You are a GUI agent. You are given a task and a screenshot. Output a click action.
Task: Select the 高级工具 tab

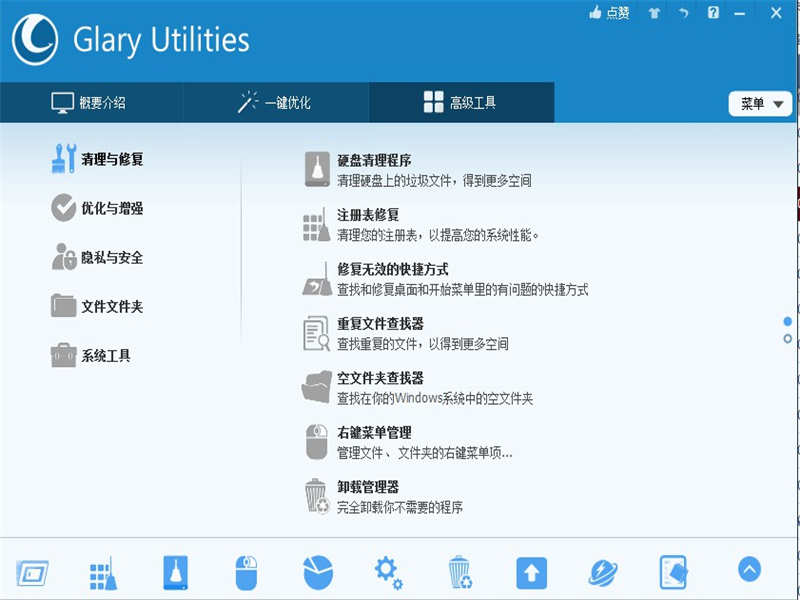[460, 103]
